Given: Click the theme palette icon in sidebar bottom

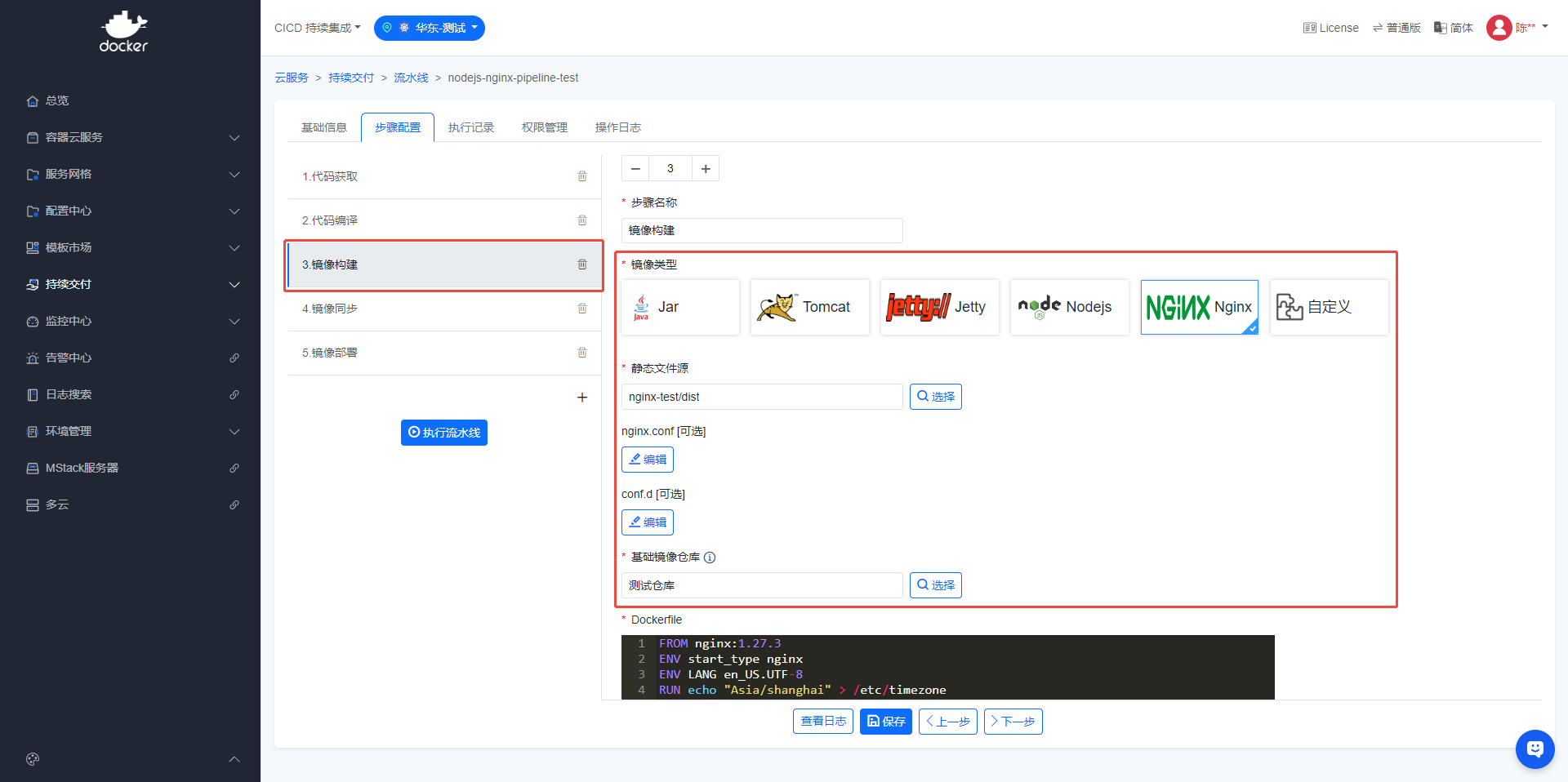Looking at the screenshot, I should pyautogui.click(x=33, y=759).
